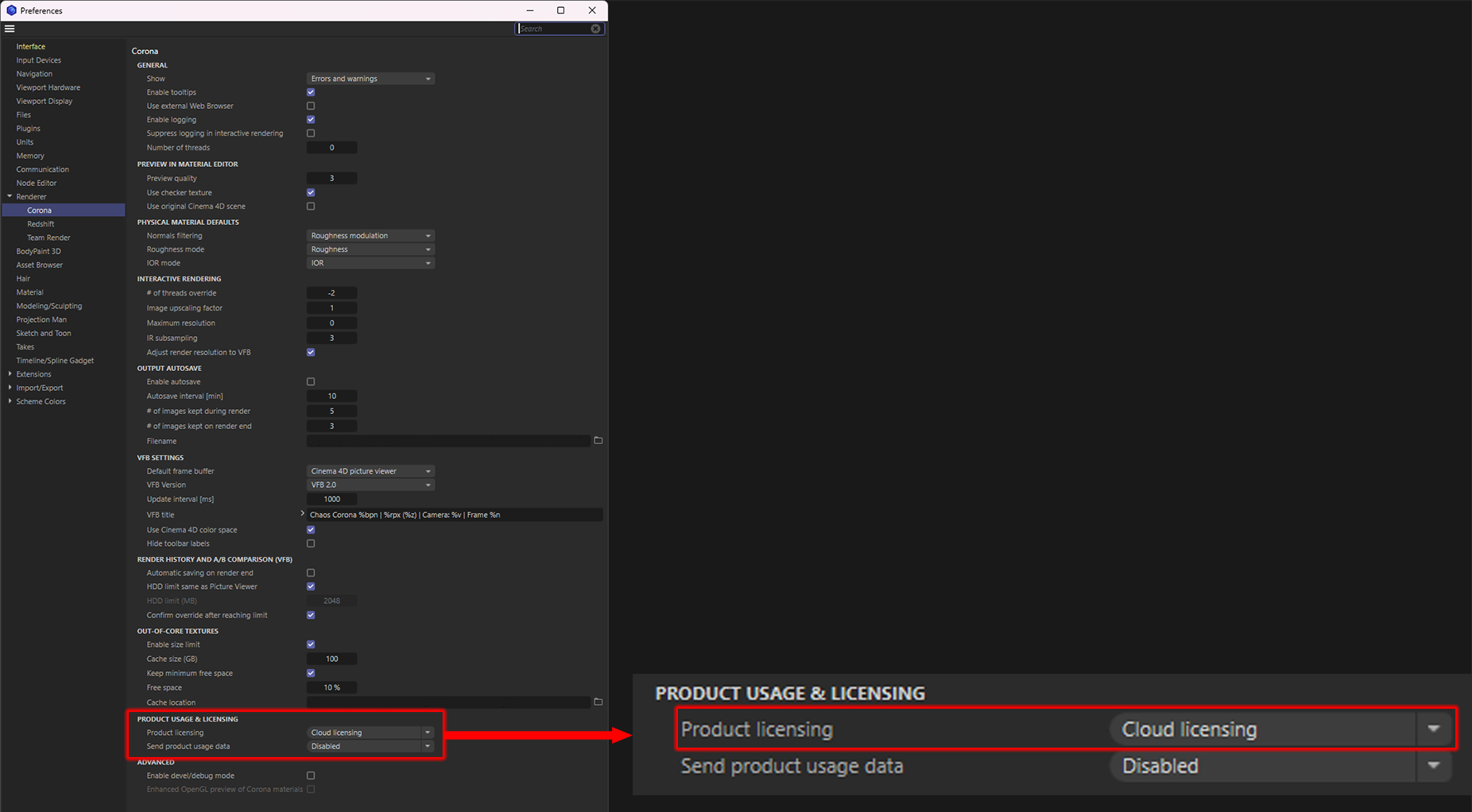Open the Product licensing dropdown
This screenshot has height=812, width=1472.
pyautogui.click(x=370, y=733)
